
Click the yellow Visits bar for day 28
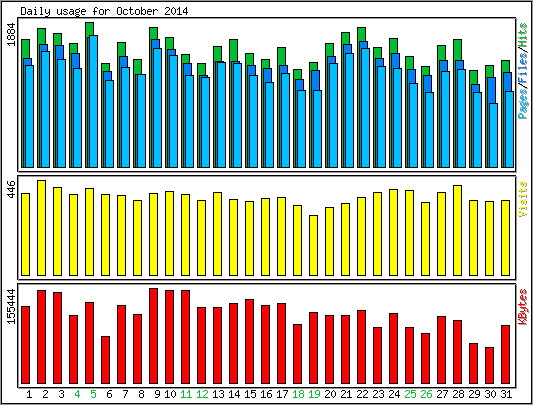pyautogui.click(x=457, y=231)
